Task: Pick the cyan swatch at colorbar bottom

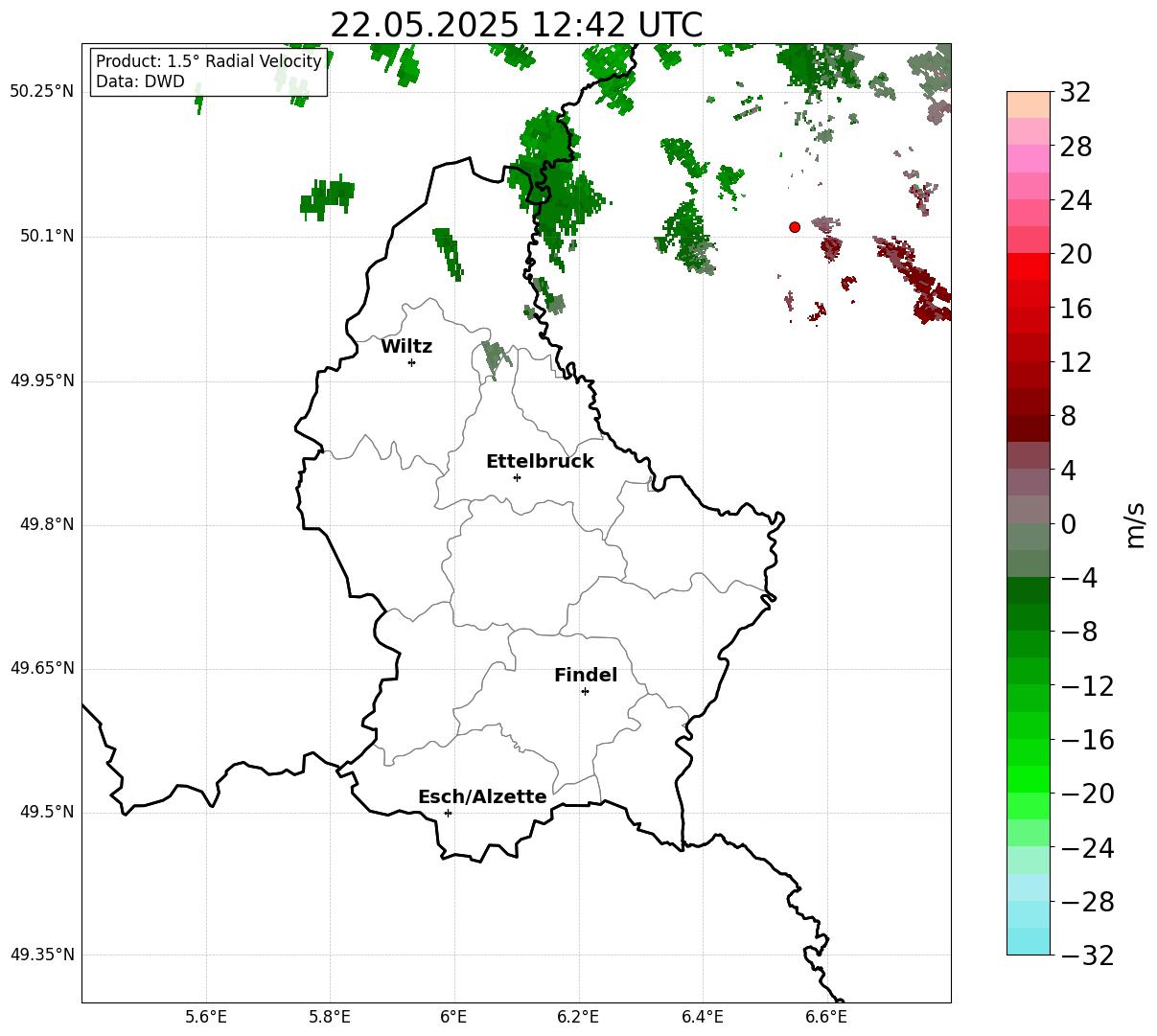Action: [1029, 941]
